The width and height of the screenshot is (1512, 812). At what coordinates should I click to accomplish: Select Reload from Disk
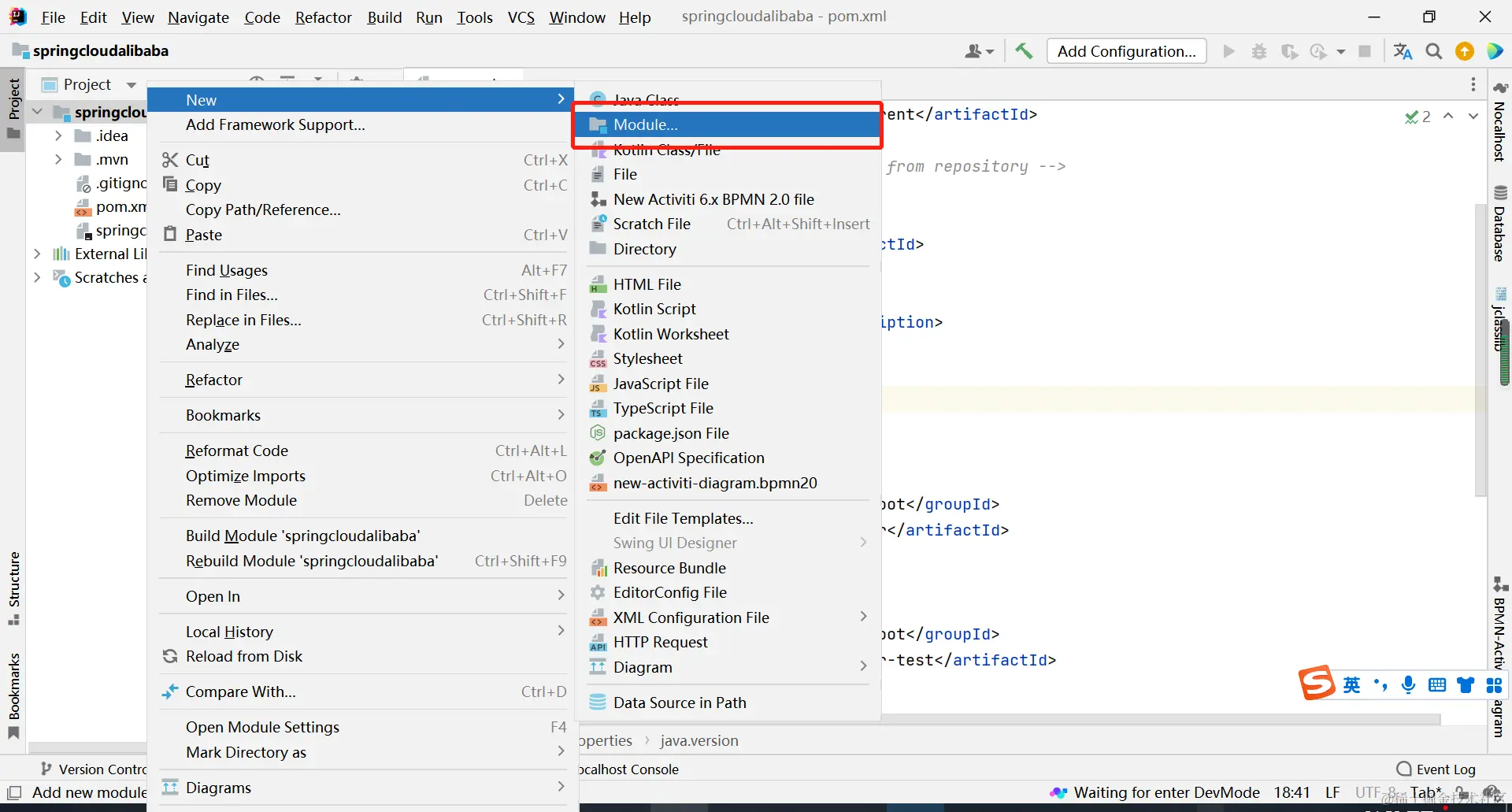coord(362,656)
